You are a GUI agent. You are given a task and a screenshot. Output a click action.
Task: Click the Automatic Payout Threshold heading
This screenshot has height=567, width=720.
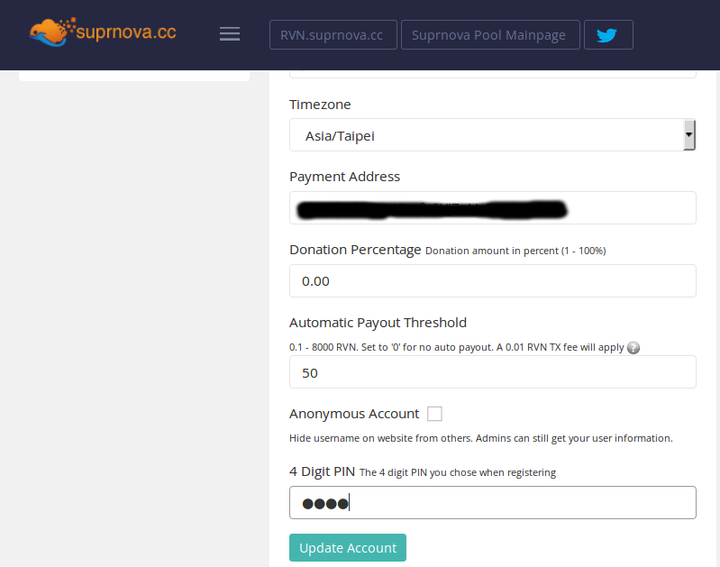(377, 323)
